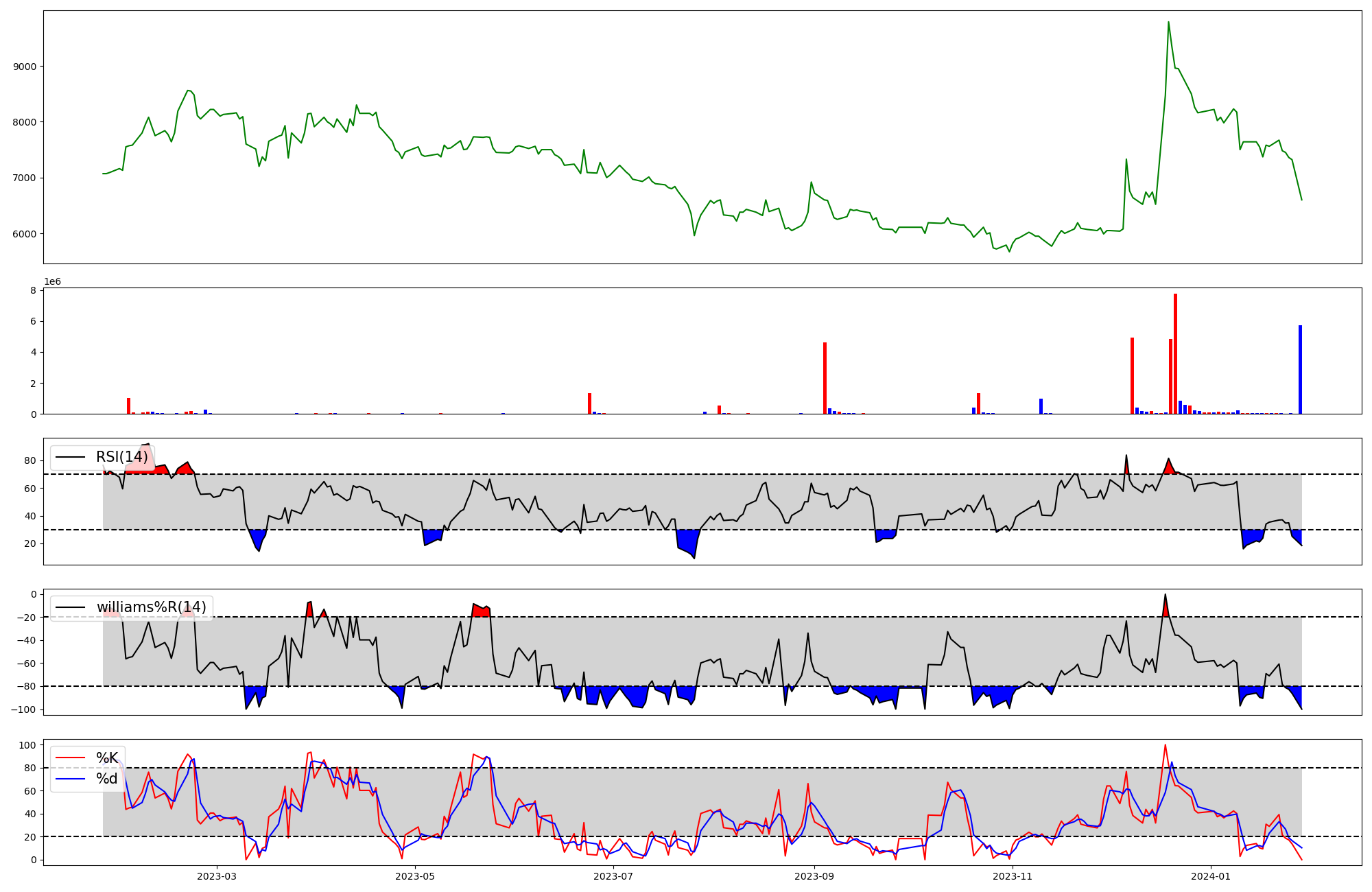The width and height of the screenshot is (1372, 892).
Task: Click the green price line's highest peak
Action: pos(1168,23)
